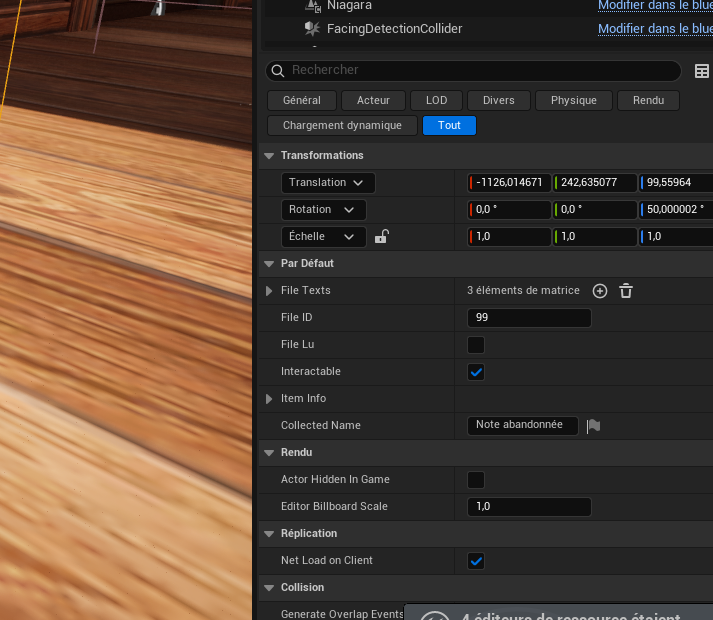Open the table view settings icon beside search
This screenshot has height=620, width=713.
(702, 71)
